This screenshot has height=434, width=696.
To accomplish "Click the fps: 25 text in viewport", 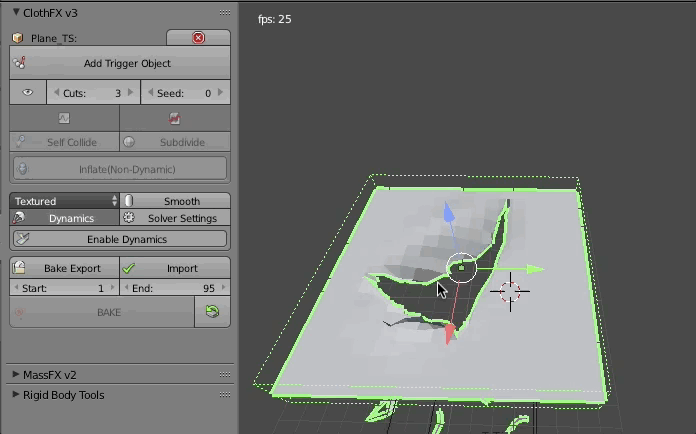I will [275, 19].
